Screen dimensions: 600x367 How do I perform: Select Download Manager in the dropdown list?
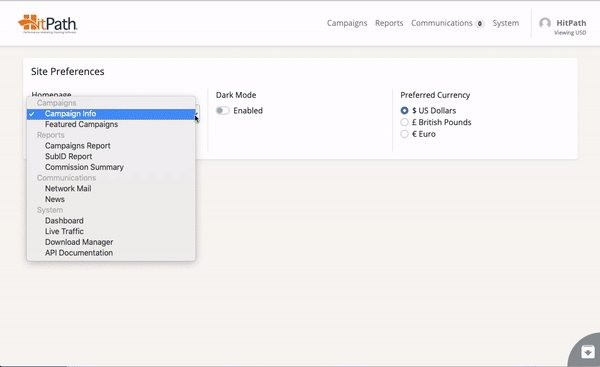(x=111, y=242)
